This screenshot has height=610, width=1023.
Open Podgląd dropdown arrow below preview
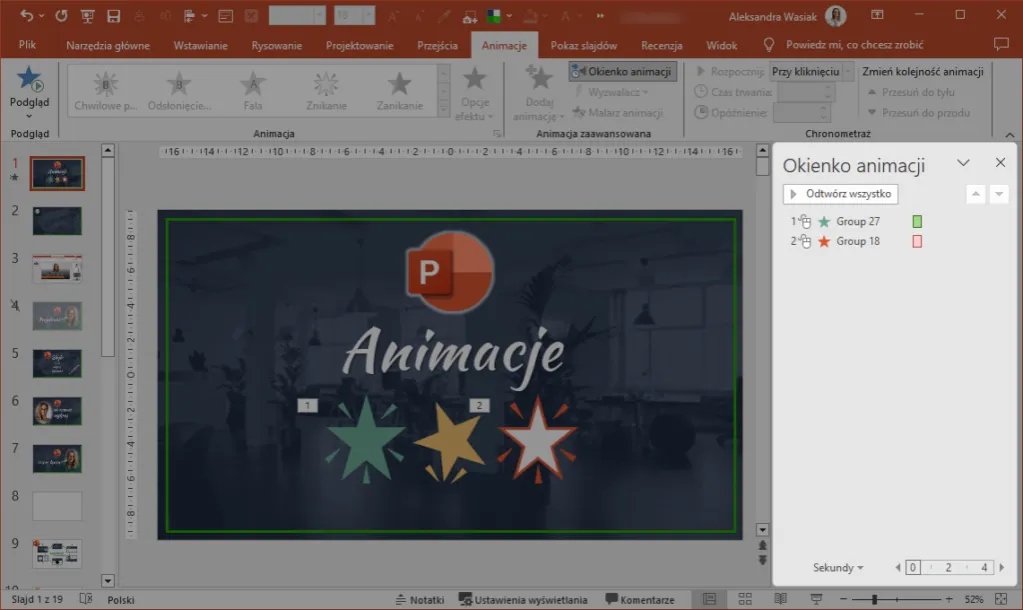pyautogui.click(x=29, y=116)
